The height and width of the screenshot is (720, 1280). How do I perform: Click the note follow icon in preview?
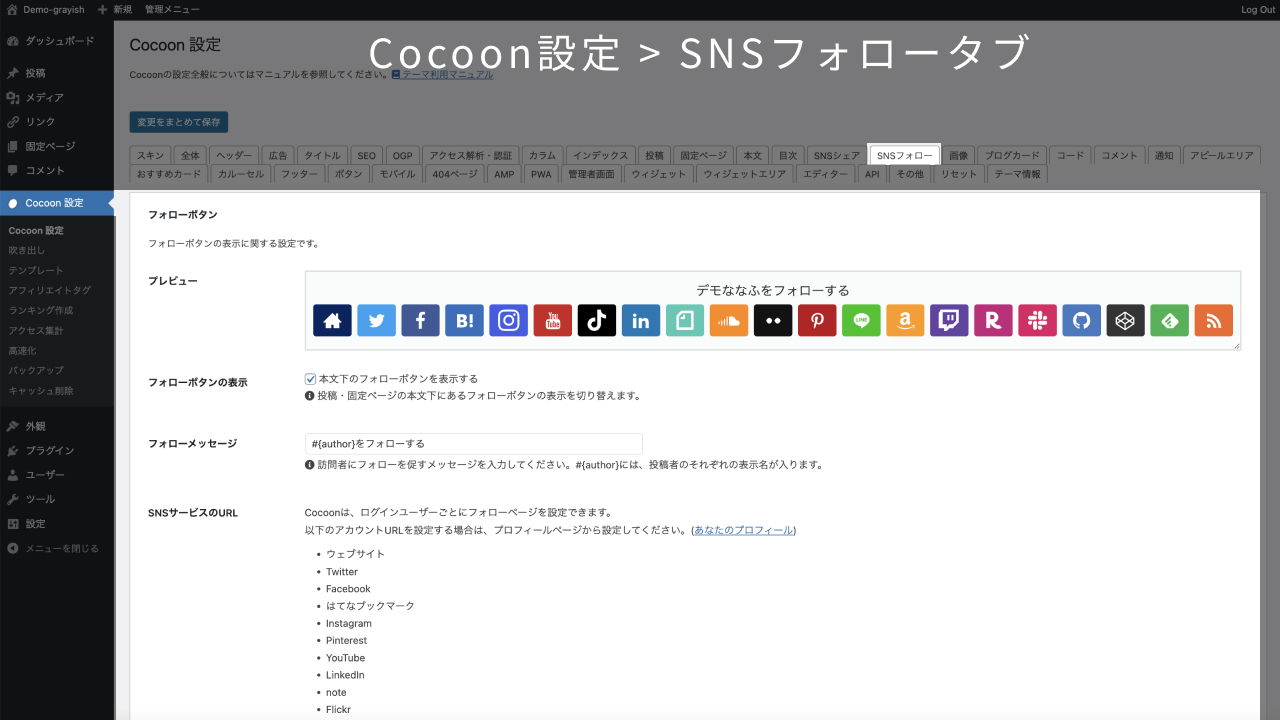click(x=685, y=320)
